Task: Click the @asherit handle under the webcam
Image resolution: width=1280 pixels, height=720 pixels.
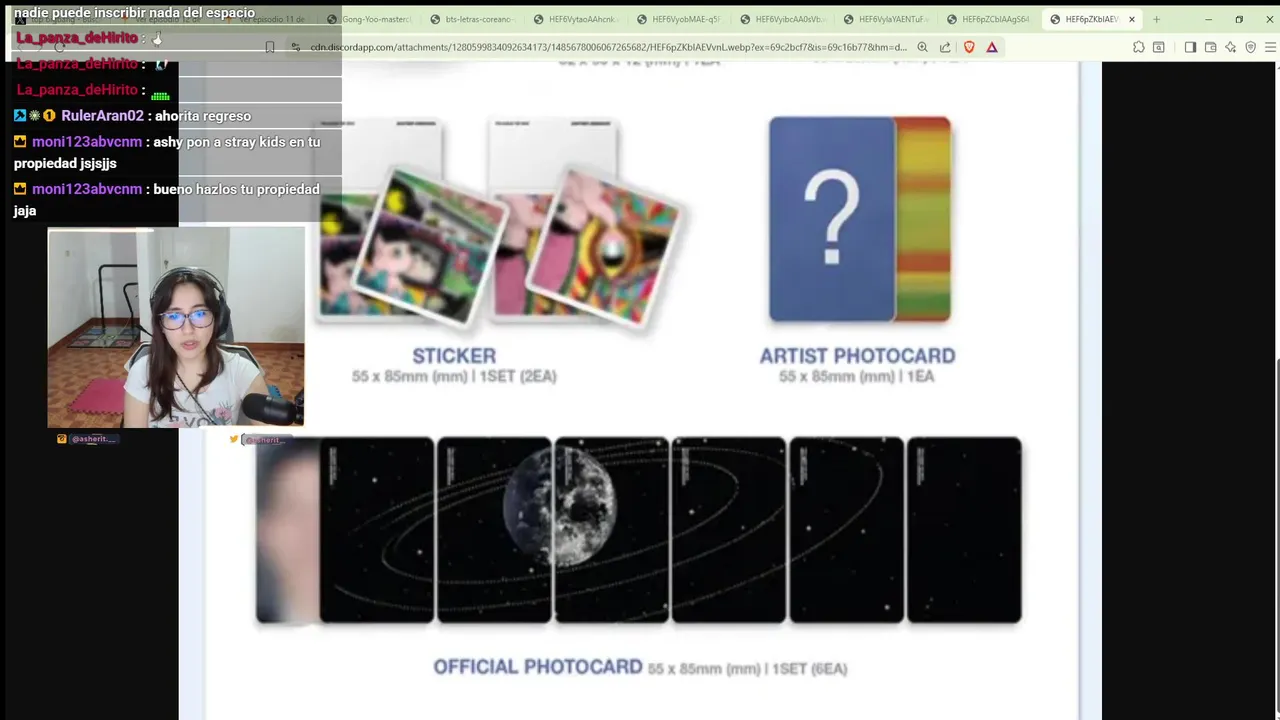Action: [x=94, y=439]
